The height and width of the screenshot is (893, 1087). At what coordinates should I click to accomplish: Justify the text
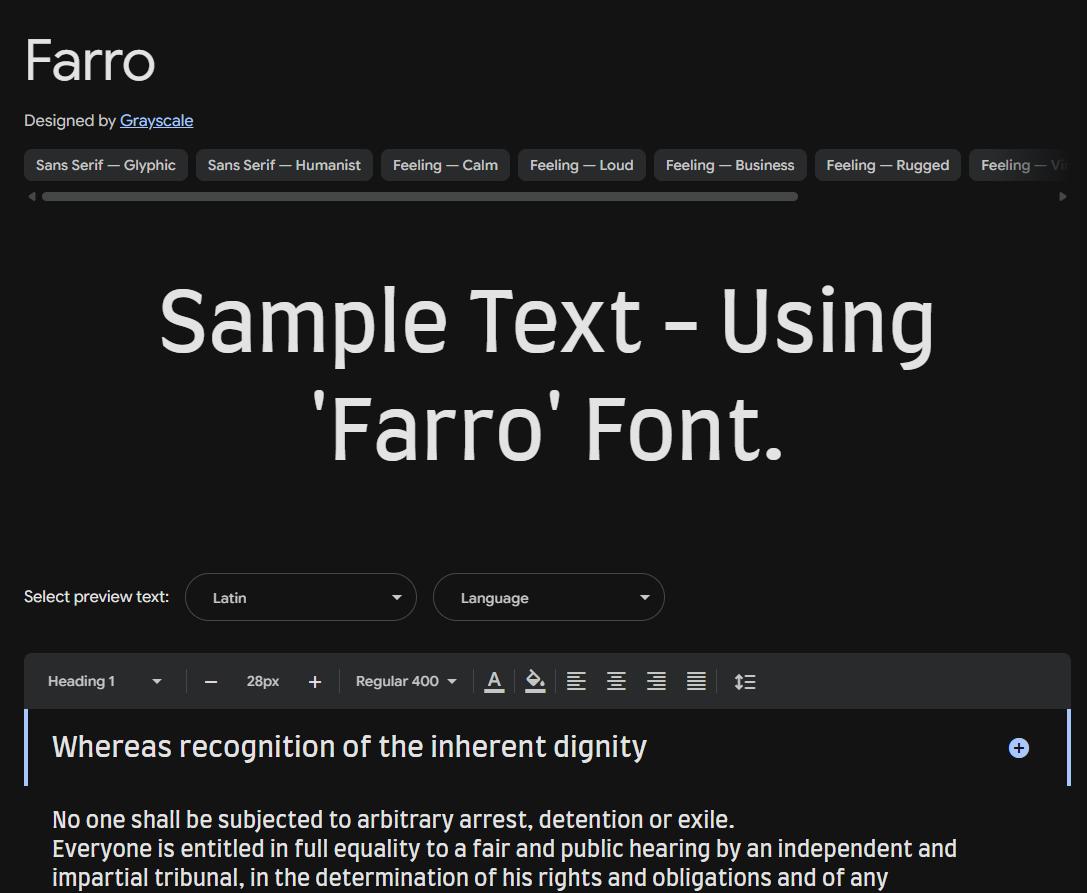(x=697, y=682)
